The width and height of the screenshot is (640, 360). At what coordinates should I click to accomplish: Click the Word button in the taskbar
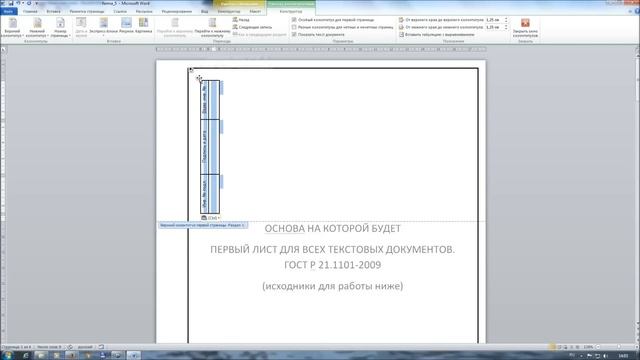coord(133,356)
